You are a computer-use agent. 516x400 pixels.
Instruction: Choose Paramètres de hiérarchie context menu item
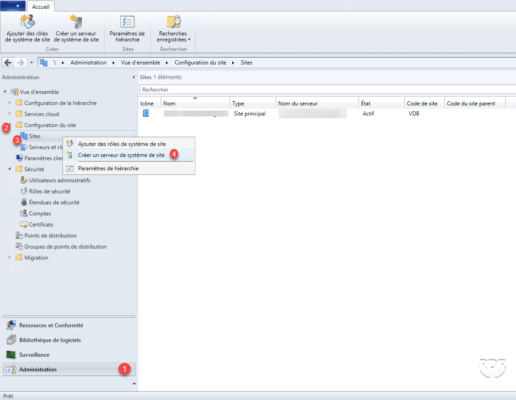click(x=129, y=168)
